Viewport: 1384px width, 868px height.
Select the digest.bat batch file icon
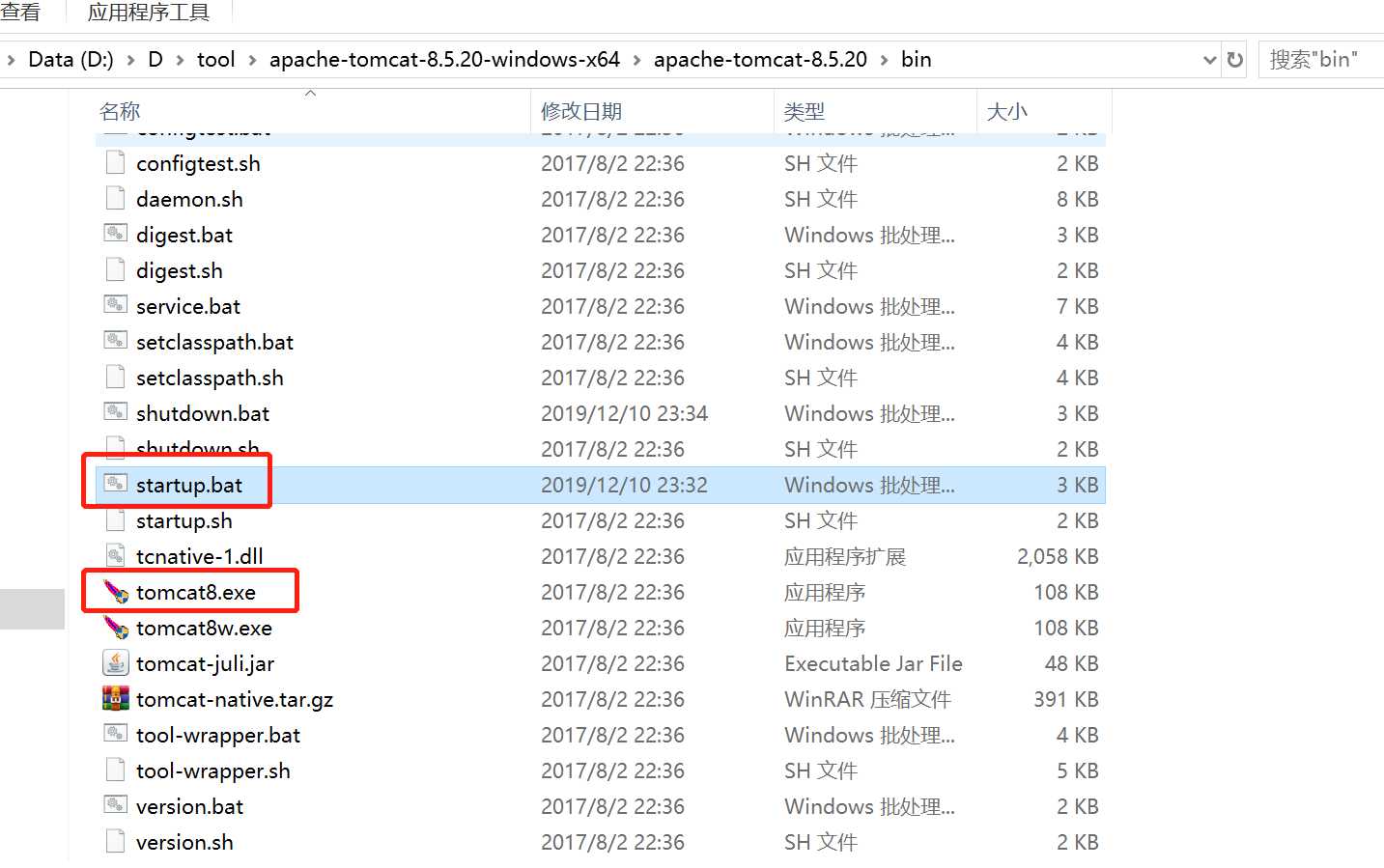point(116,234)
